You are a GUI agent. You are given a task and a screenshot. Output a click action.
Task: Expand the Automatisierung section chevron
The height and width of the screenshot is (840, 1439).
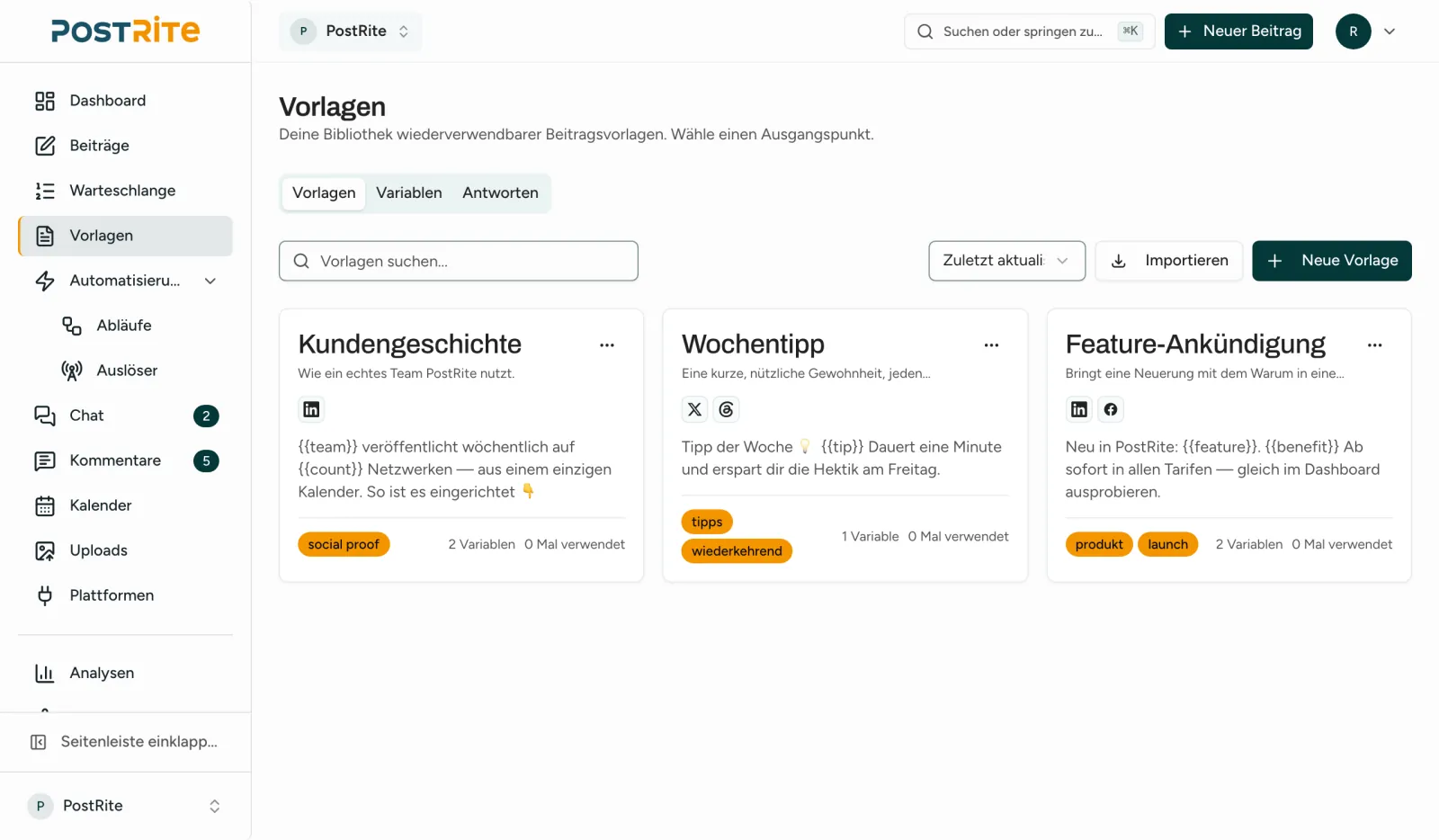point(210,281)
